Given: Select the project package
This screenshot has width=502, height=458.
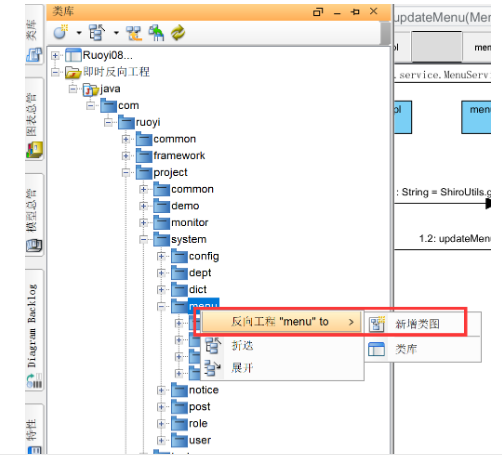Looking at the screenshot, I should (x=162, y=173).
